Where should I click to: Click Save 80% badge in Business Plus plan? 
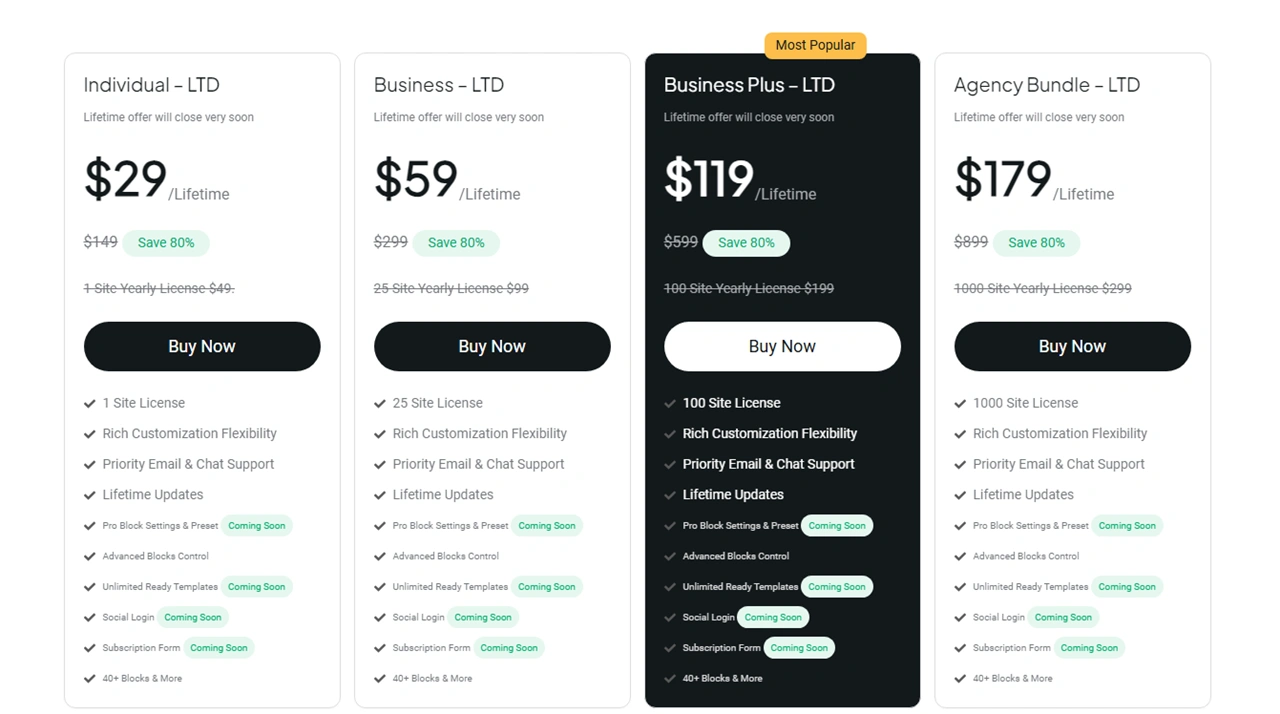pos(746,242)
